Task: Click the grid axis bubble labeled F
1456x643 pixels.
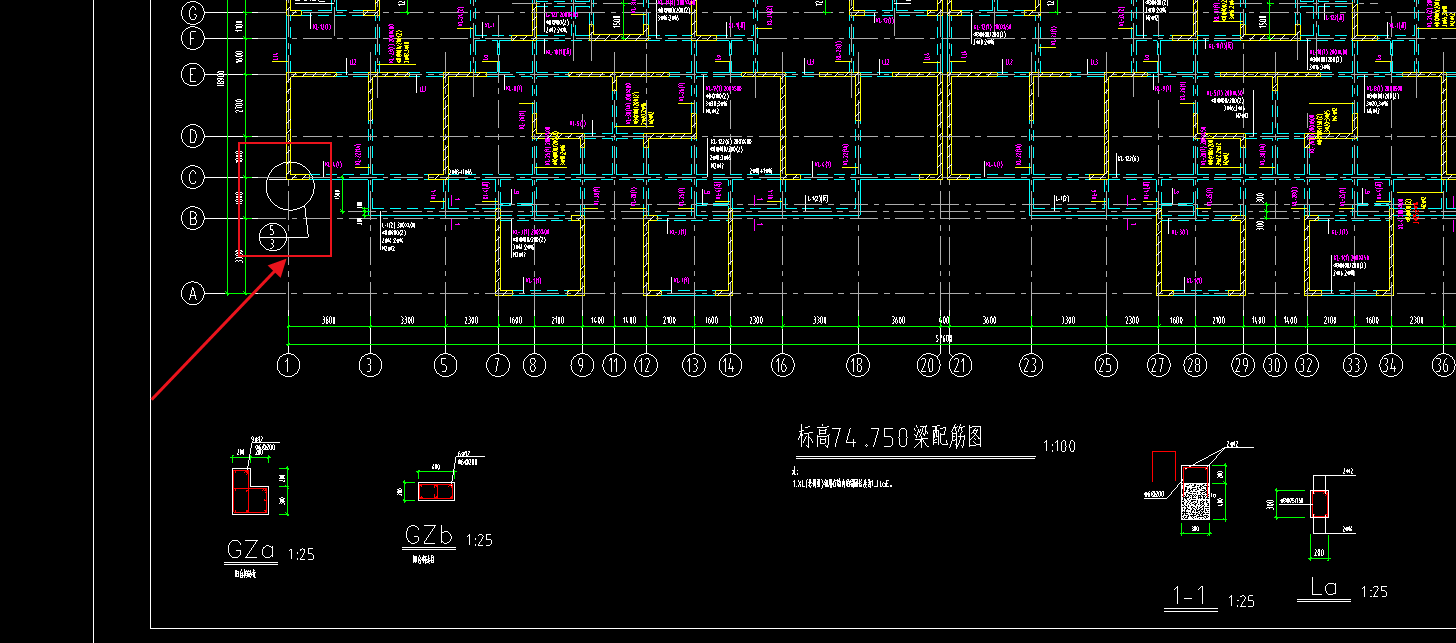Action: click(192, 39)
